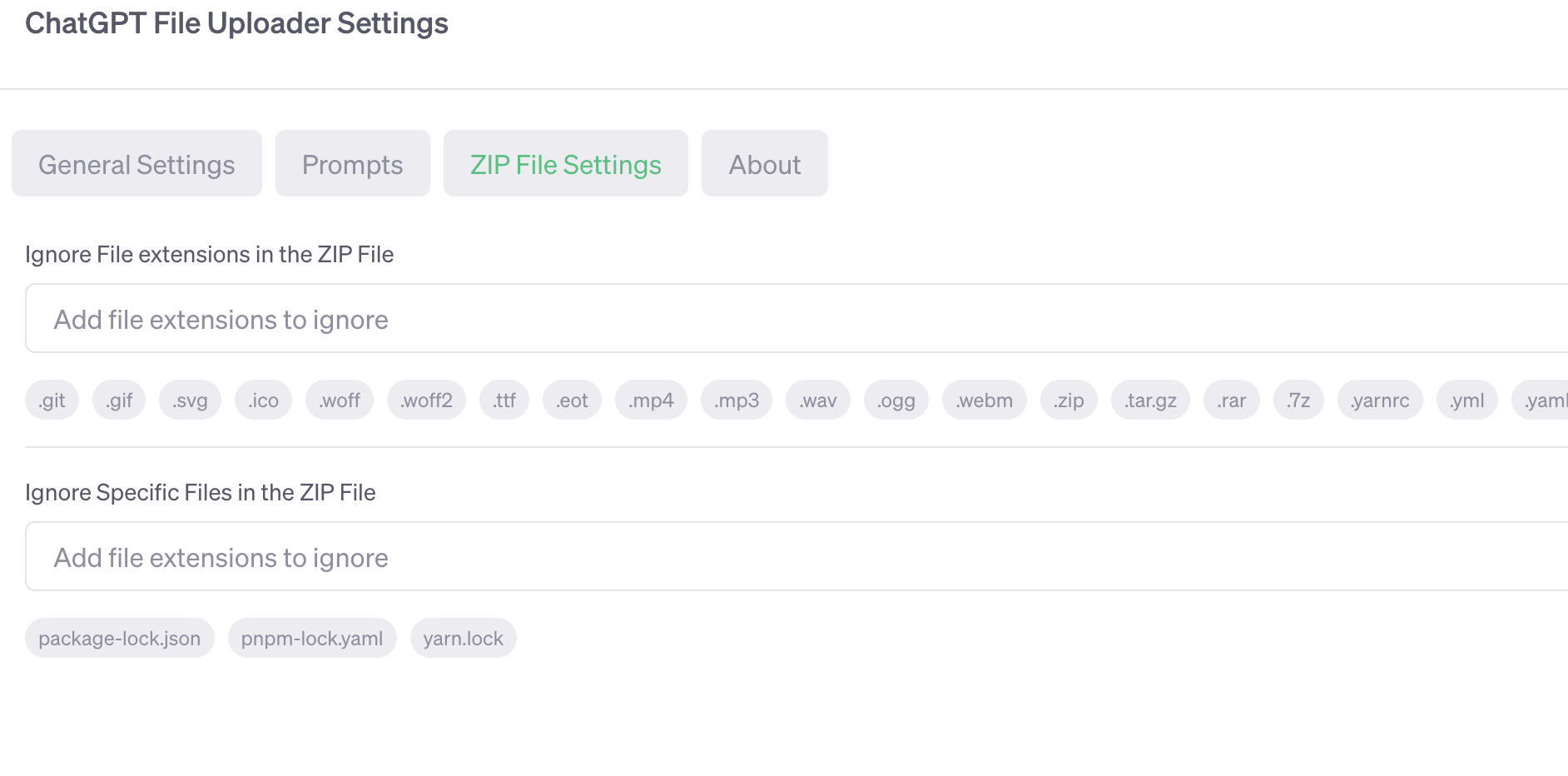This screenshot has width=1568, height=776.
Task: Select the .7z extension chip
Action: pos(1298,400)
